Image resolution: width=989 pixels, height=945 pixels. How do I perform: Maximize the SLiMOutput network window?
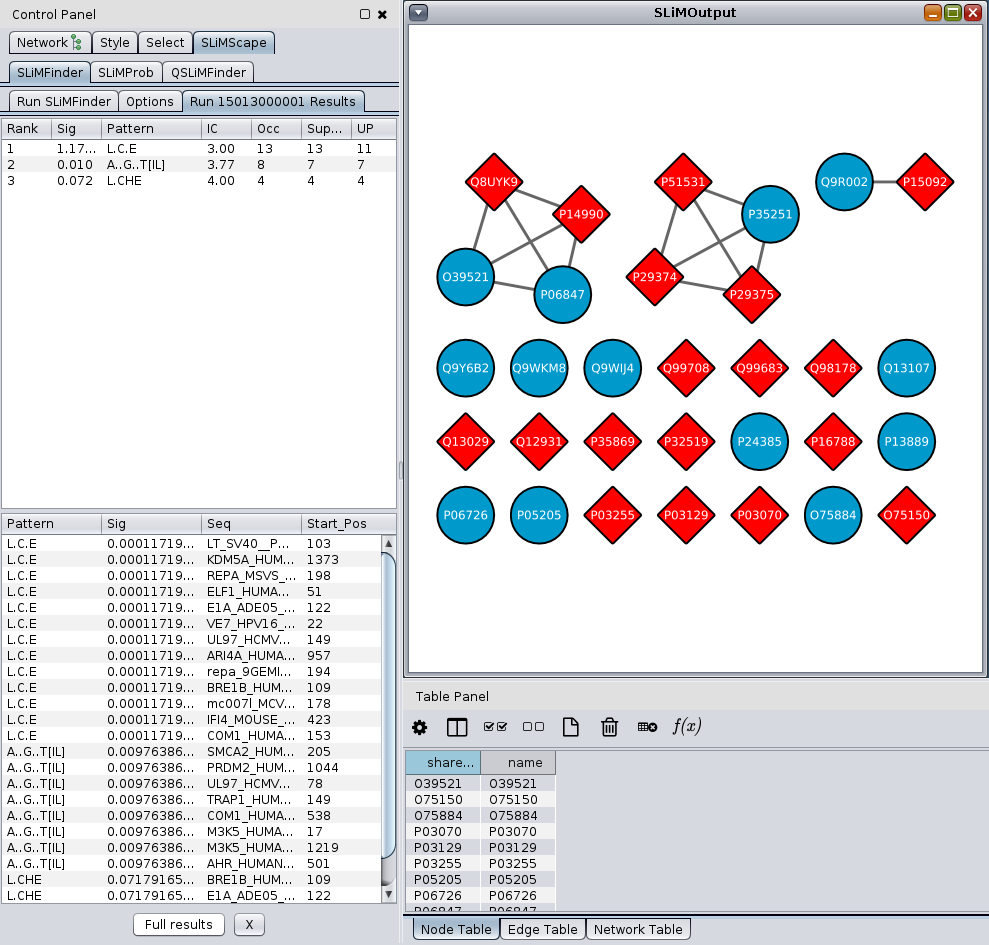click(x=953, y=12)
